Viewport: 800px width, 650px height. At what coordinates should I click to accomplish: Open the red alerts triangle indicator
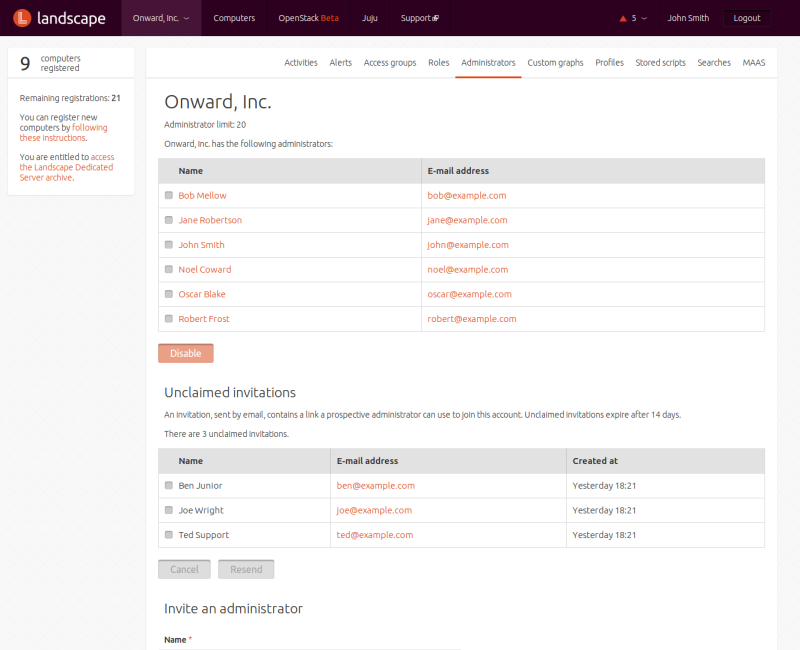(624, 18)
